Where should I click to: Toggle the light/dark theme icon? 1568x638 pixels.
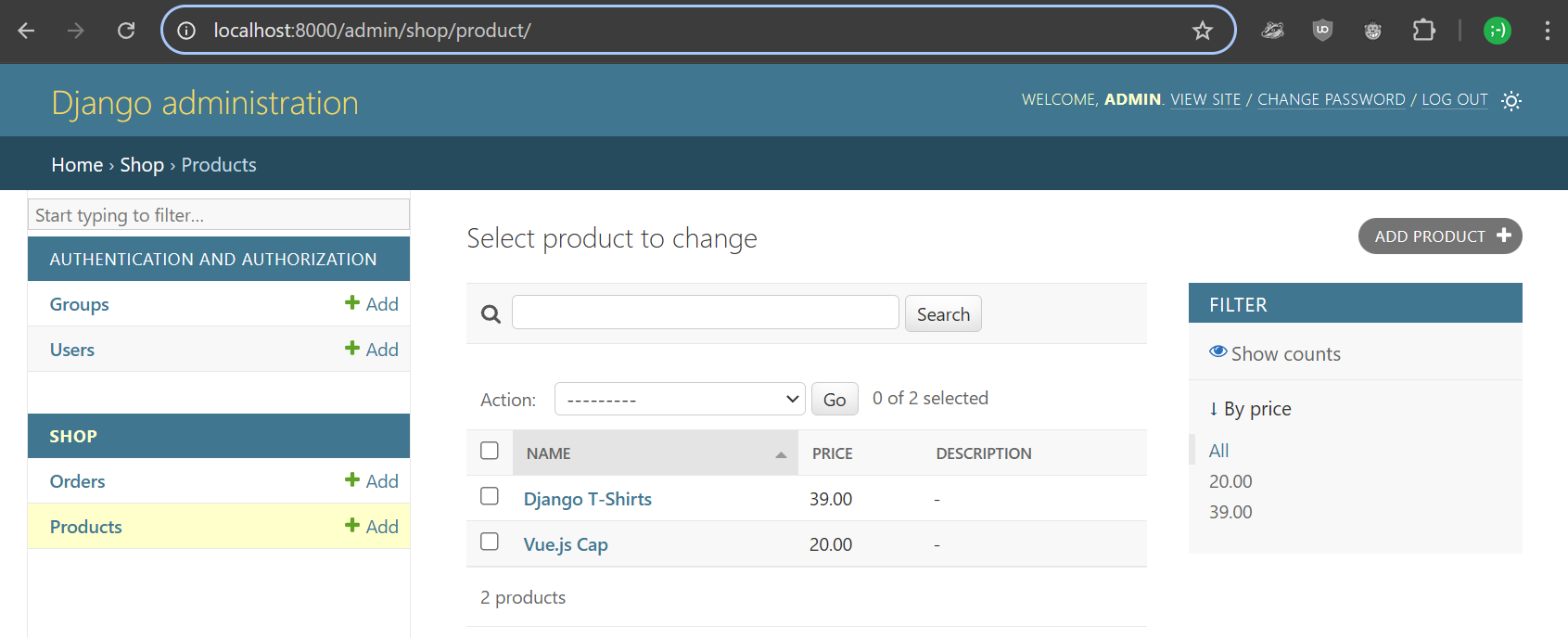click(1511, 101)
